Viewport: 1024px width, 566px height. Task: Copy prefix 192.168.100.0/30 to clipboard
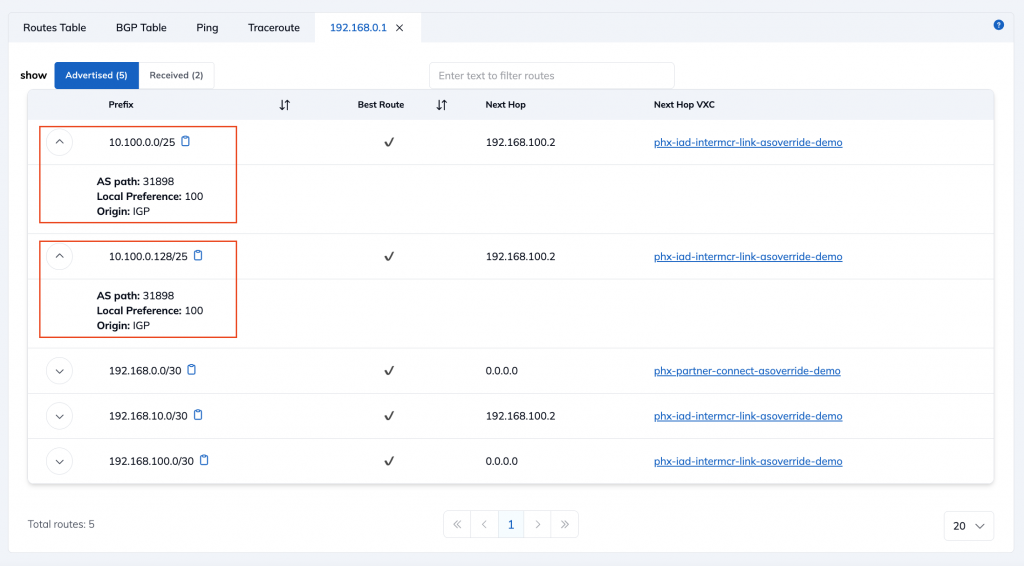(204, 460)
